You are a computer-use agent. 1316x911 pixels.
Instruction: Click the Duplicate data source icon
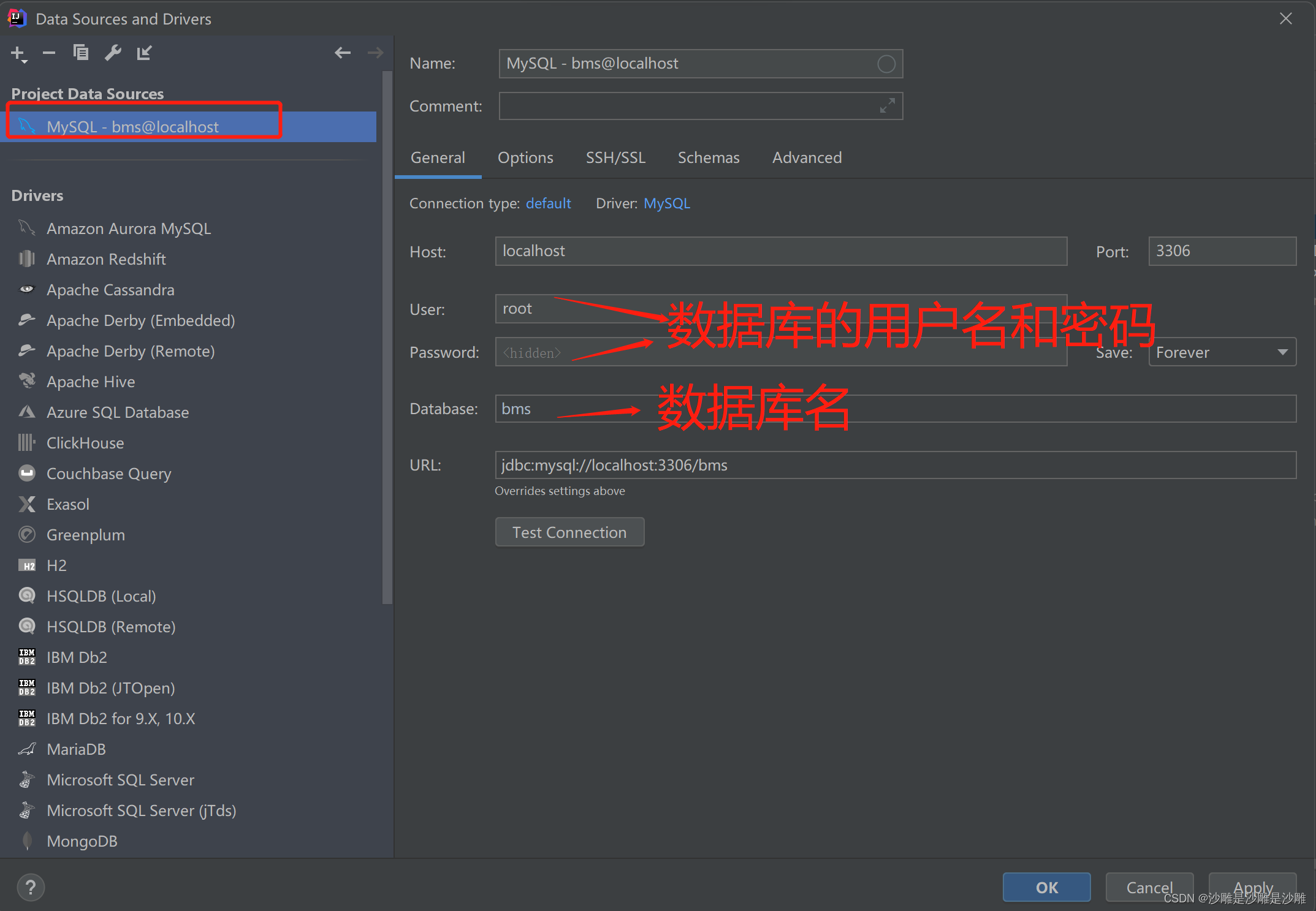pyautogui.click(x=80, y=53)
